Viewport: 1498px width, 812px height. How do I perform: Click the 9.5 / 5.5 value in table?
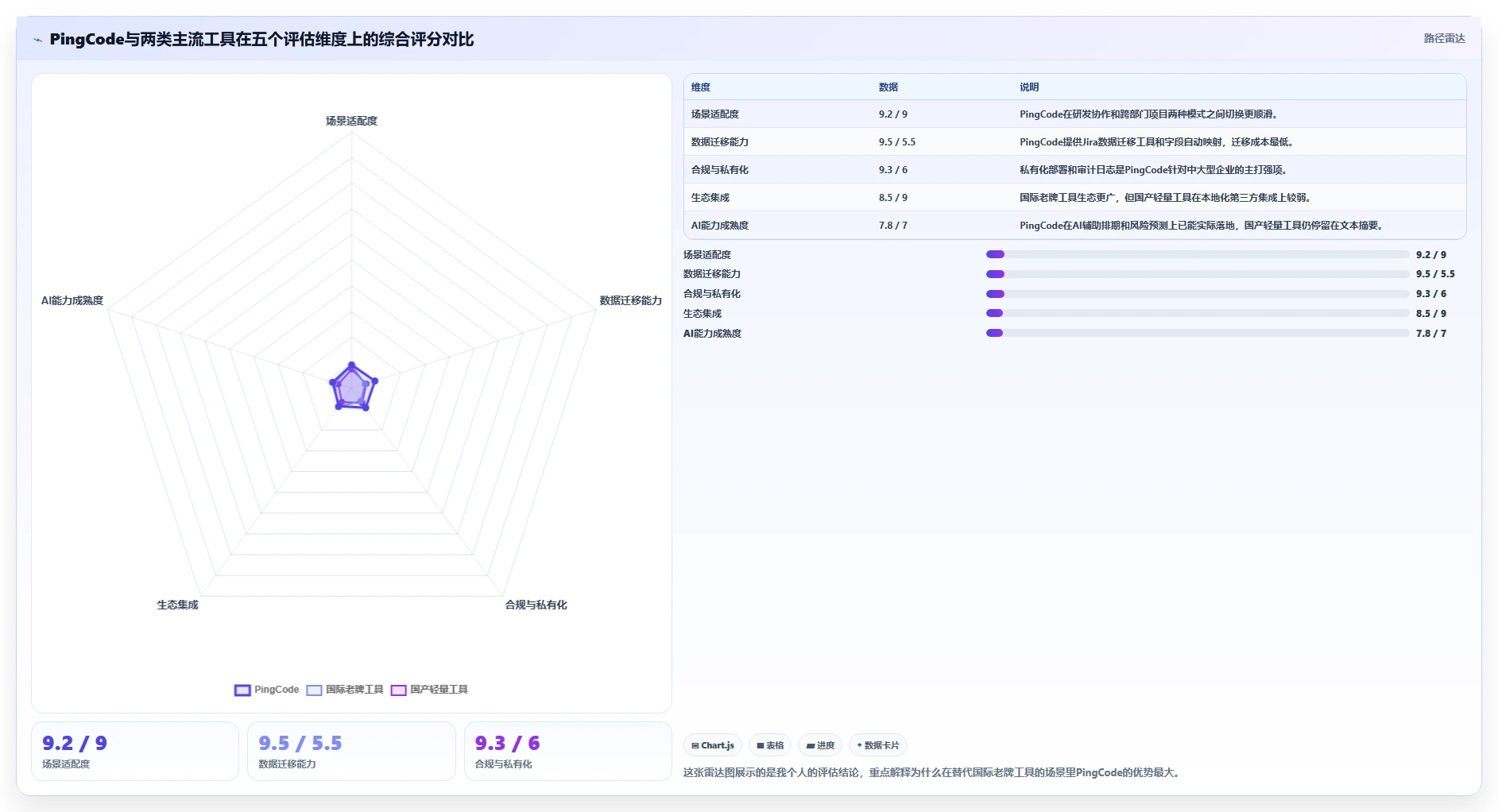(897, 142)
